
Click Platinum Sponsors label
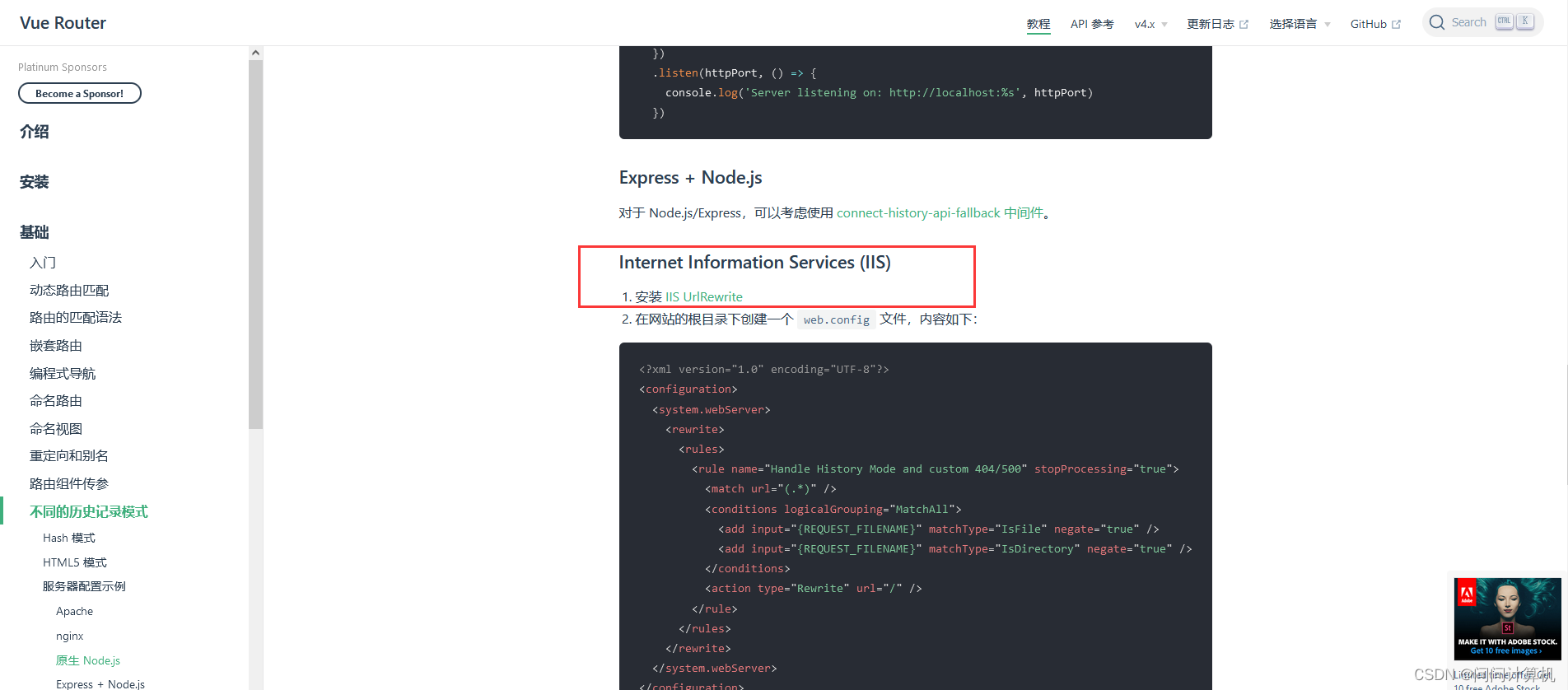click(63, 68)
